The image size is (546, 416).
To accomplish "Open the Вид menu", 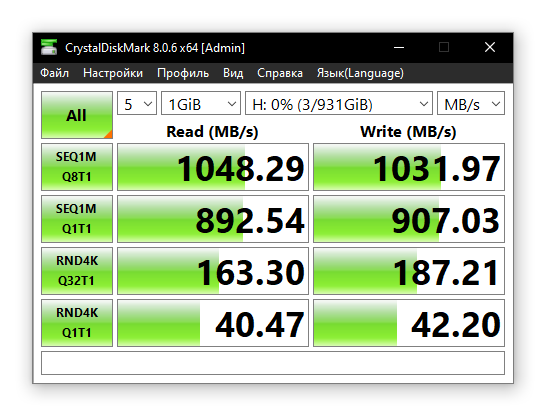I will tap(233, 73).
